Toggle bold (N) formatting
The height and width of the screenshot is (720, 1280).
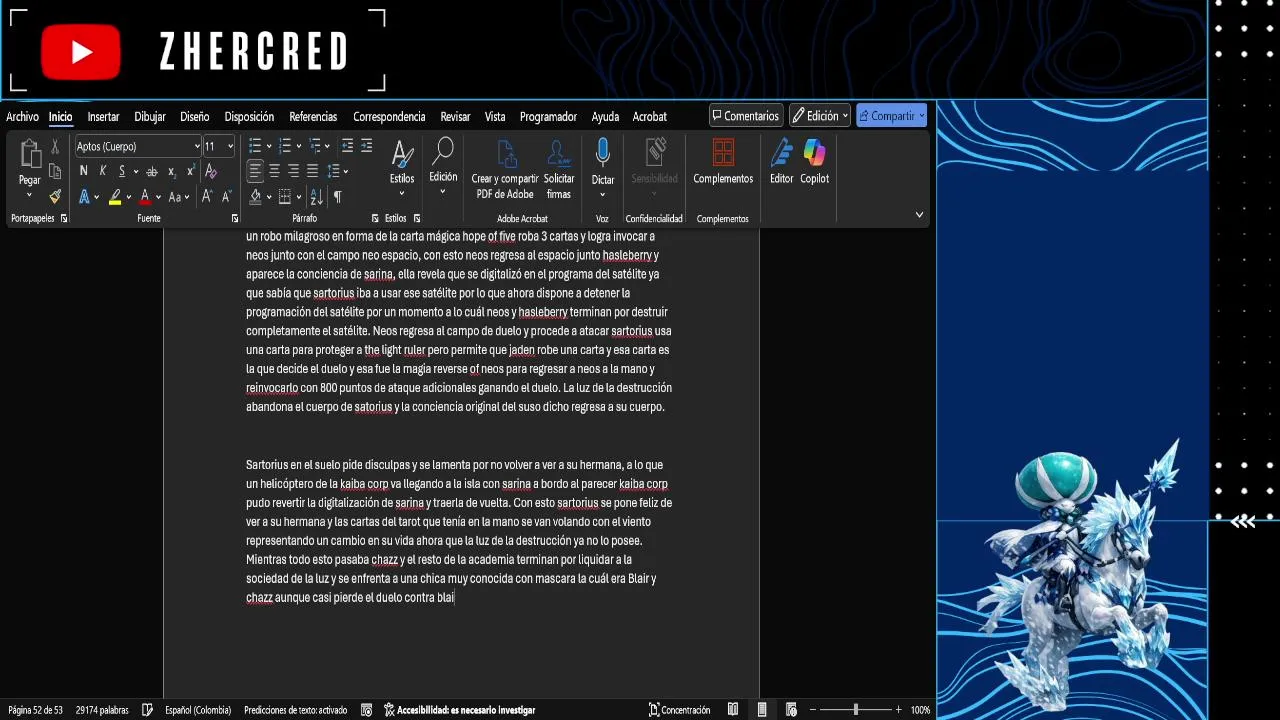[x=83, y=171]
